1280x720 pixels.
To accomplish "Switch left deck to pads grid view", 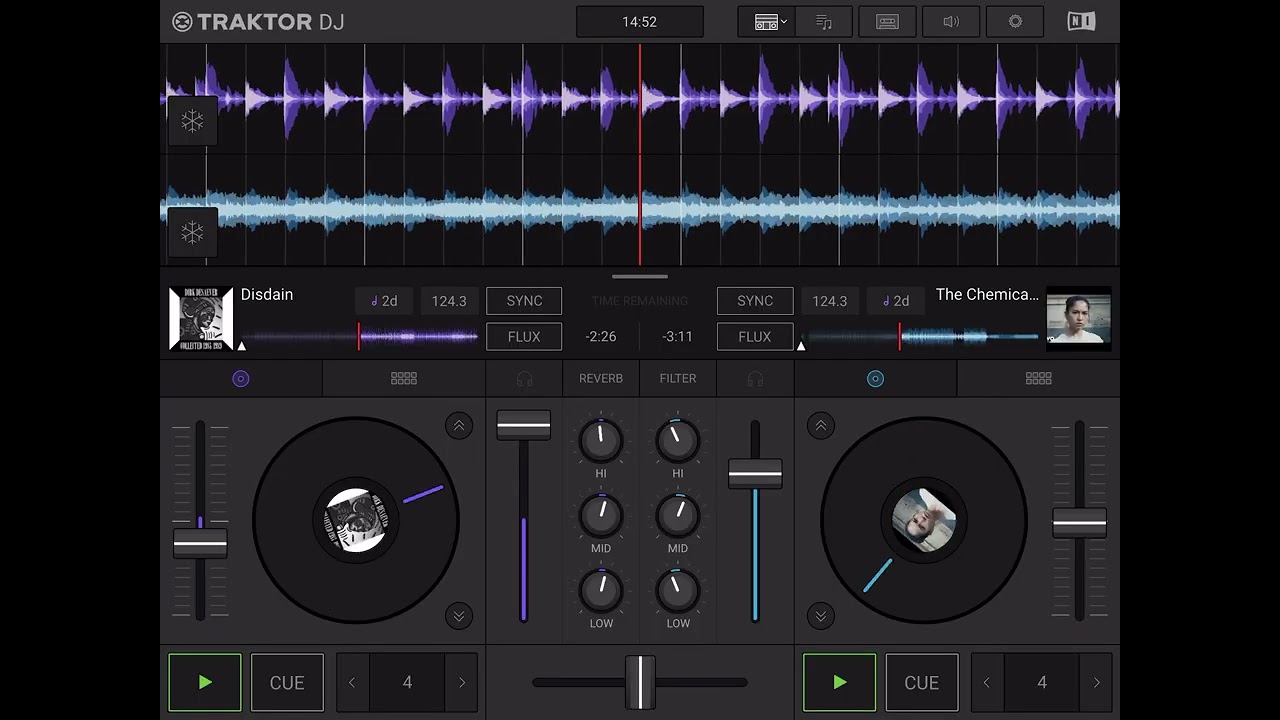I will 404,379.
